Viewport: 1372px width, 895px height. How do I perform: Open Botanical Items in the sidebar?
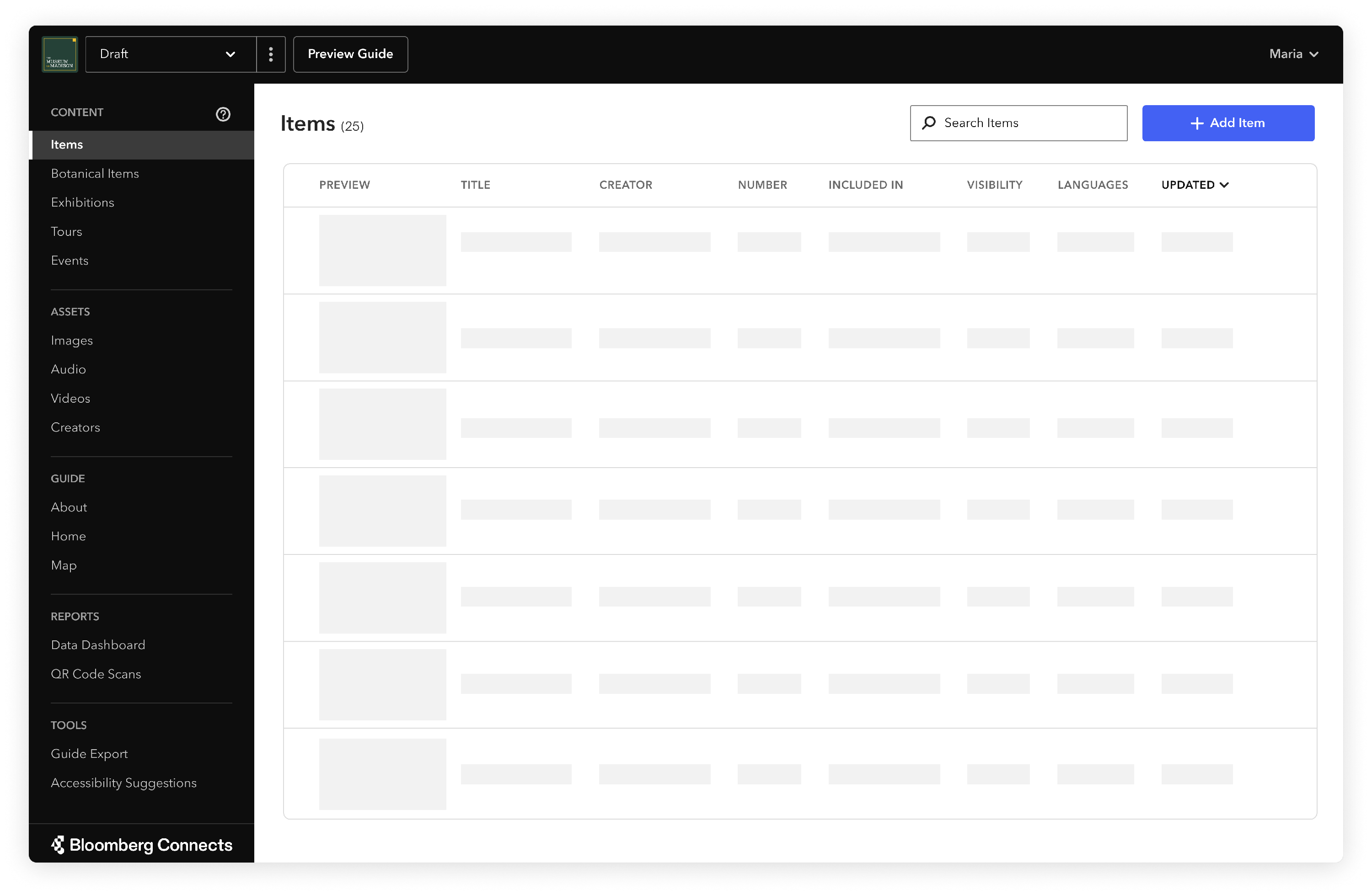(95, 173)
